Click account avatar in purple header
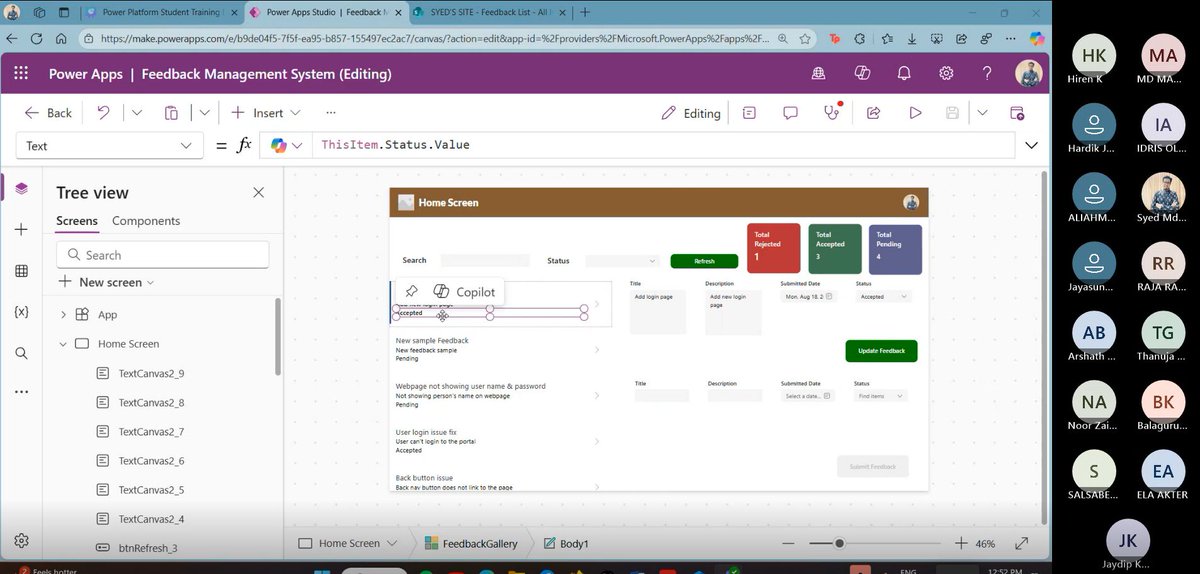Screen dimensions: 1200x574 (1029, 74)
